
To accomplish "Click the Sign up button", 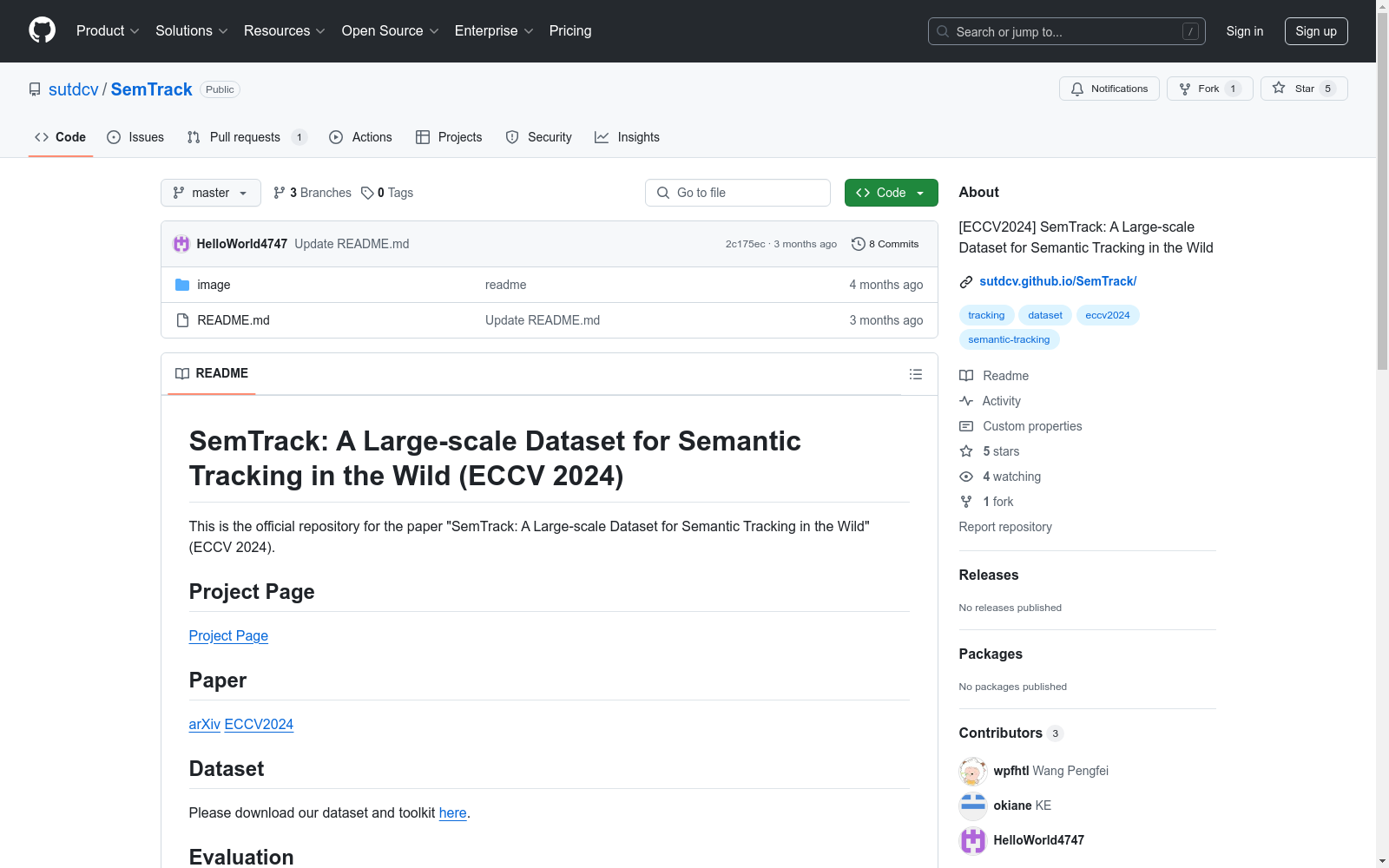I will [1316, 31].
